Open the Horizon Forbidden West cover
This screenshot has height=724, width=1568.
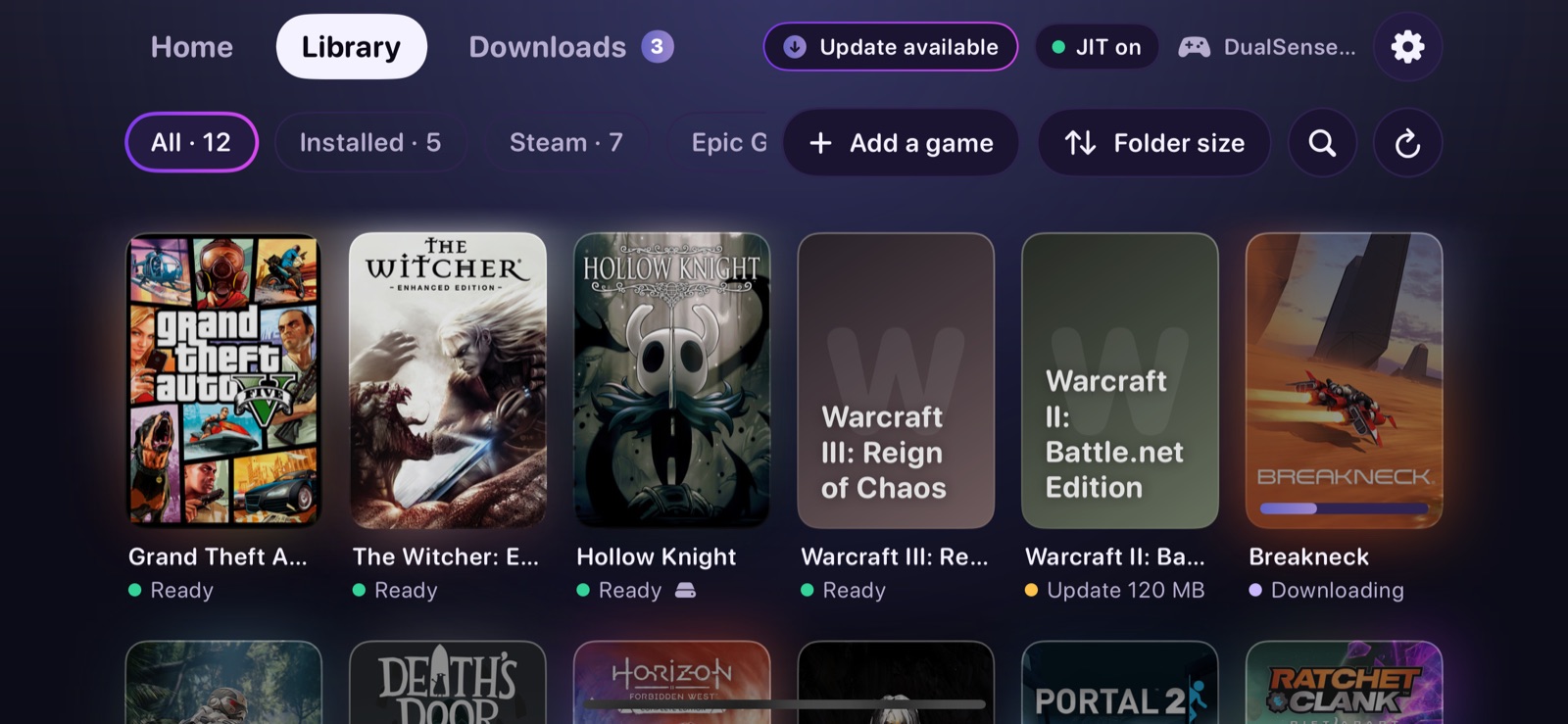coord(672,683)
